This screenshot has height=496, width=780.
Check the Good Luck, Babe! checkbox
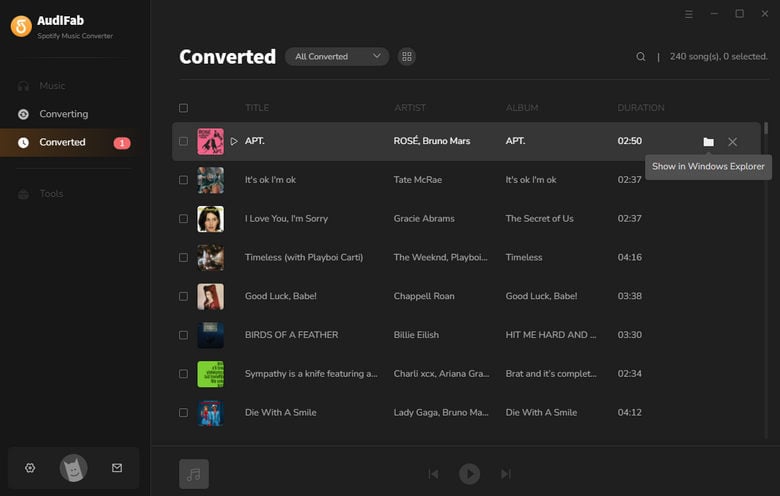click(x=183, y=296)
